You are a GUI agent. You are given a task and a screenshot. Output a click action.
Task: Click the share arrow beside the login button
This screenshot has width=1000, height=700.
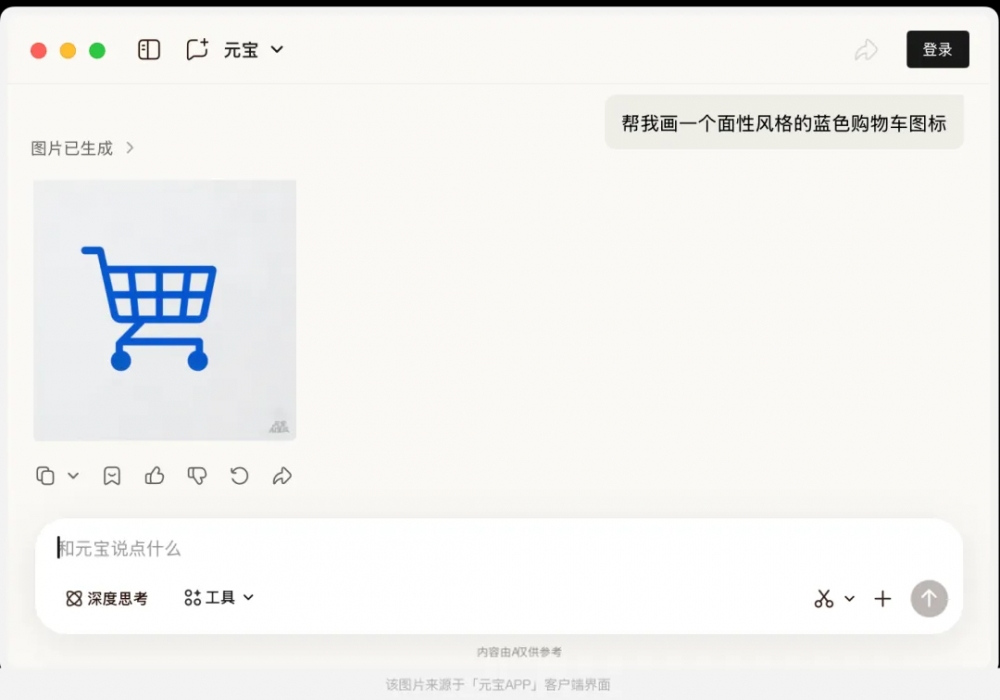[x=866, y=50]
